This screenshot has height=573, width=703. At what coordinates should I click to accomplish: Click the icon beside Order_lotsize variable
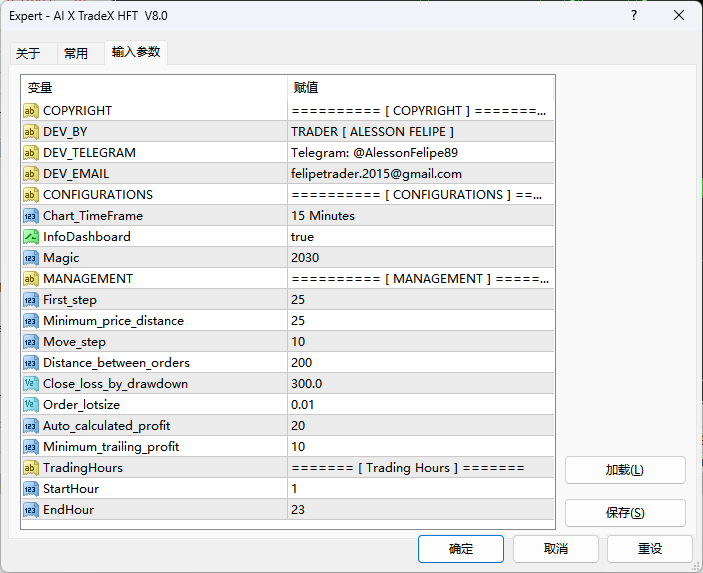pyautogui.click(x=31, y=405)
